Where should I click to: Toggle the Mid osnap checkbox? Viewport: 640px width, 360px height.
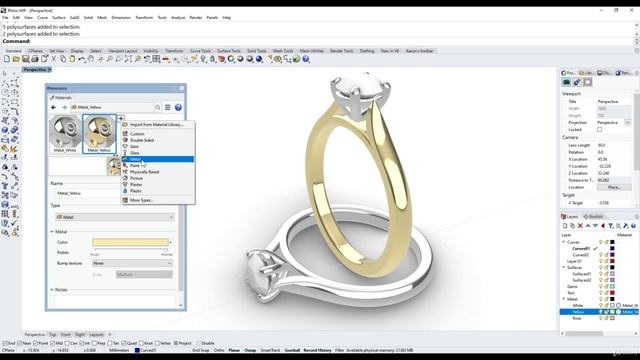(x=52, y=343)
